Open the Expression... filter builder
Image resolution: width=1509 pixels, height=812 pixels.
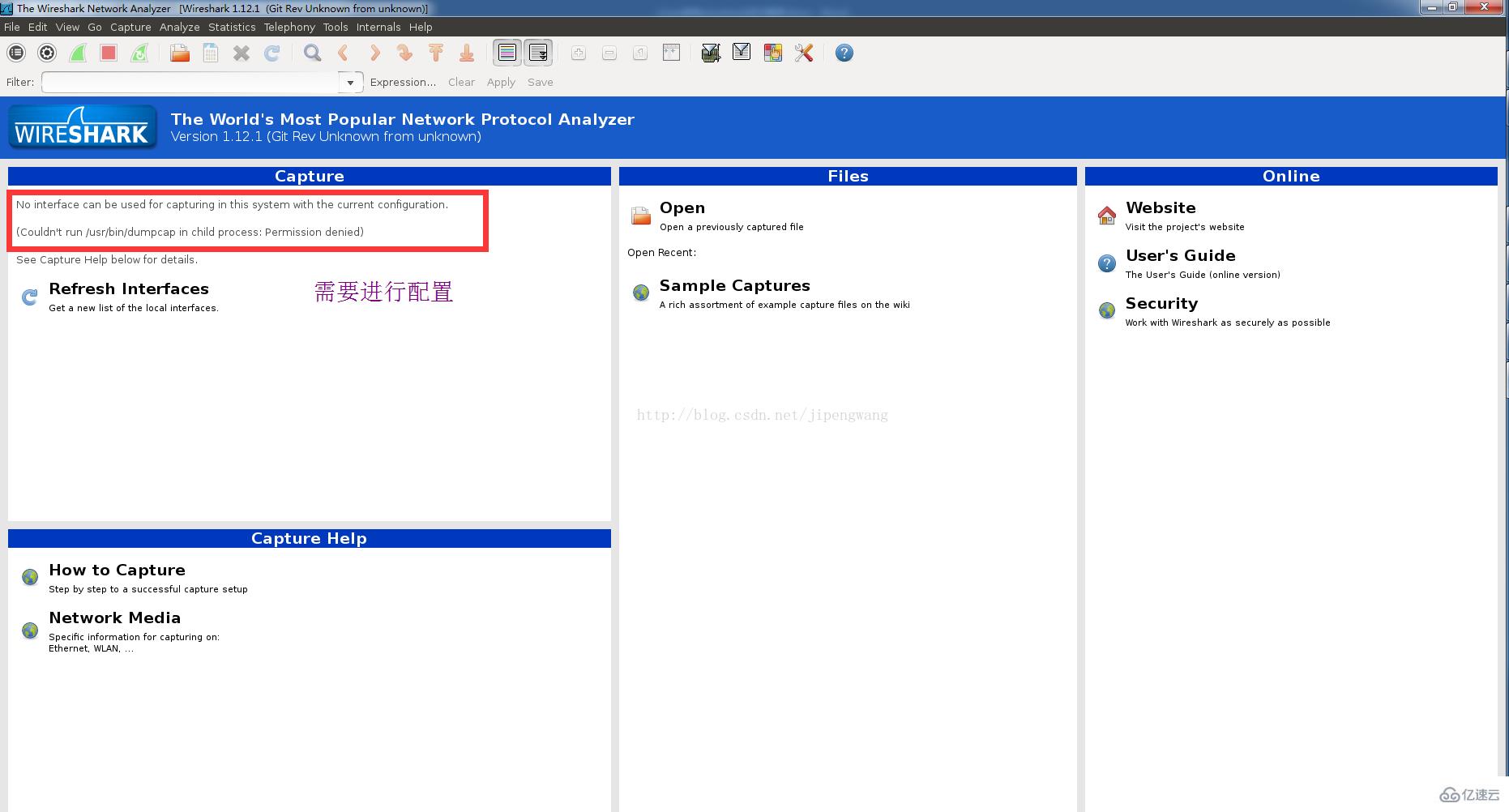click(403, 82)
